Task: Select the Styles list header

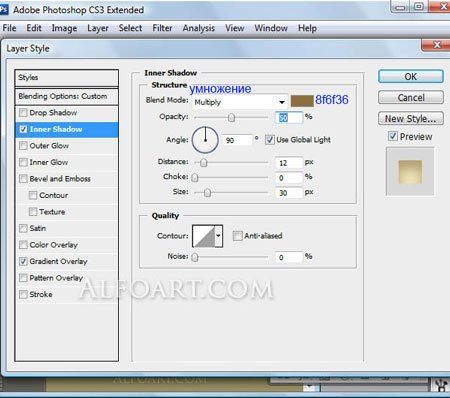Action: [x=67, y=78]
